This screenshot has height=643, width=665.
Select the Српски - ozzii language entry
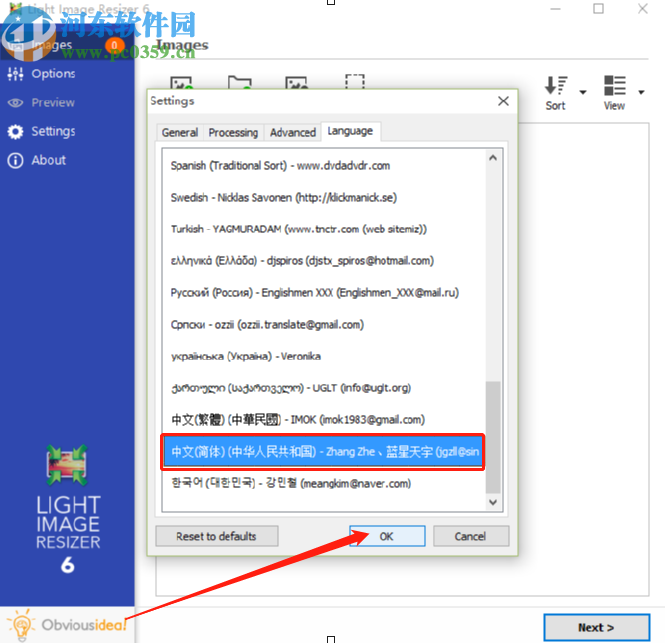coord(324,325)
